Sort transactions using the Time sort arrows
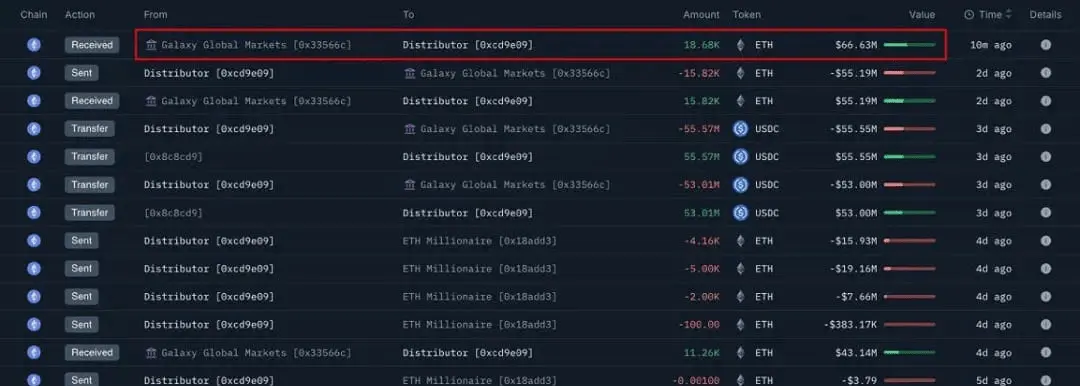 pos(1009,14)
